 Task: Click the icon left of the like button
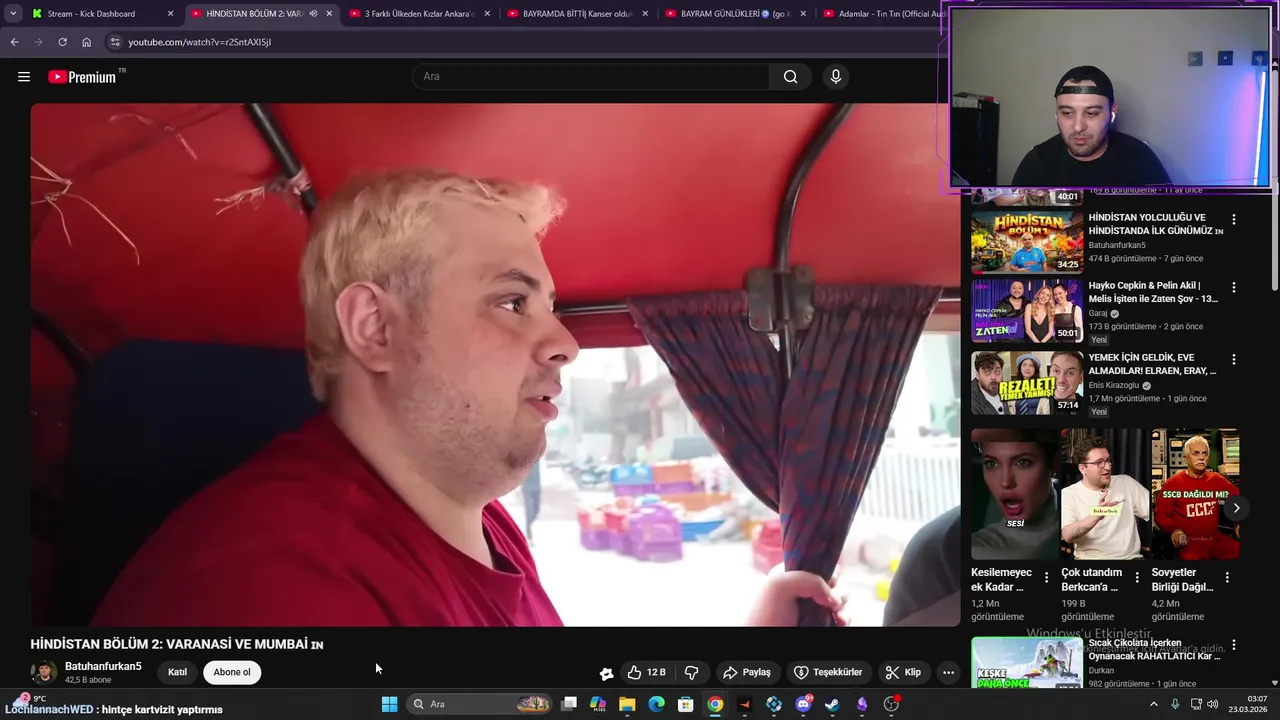pos(606,673)
